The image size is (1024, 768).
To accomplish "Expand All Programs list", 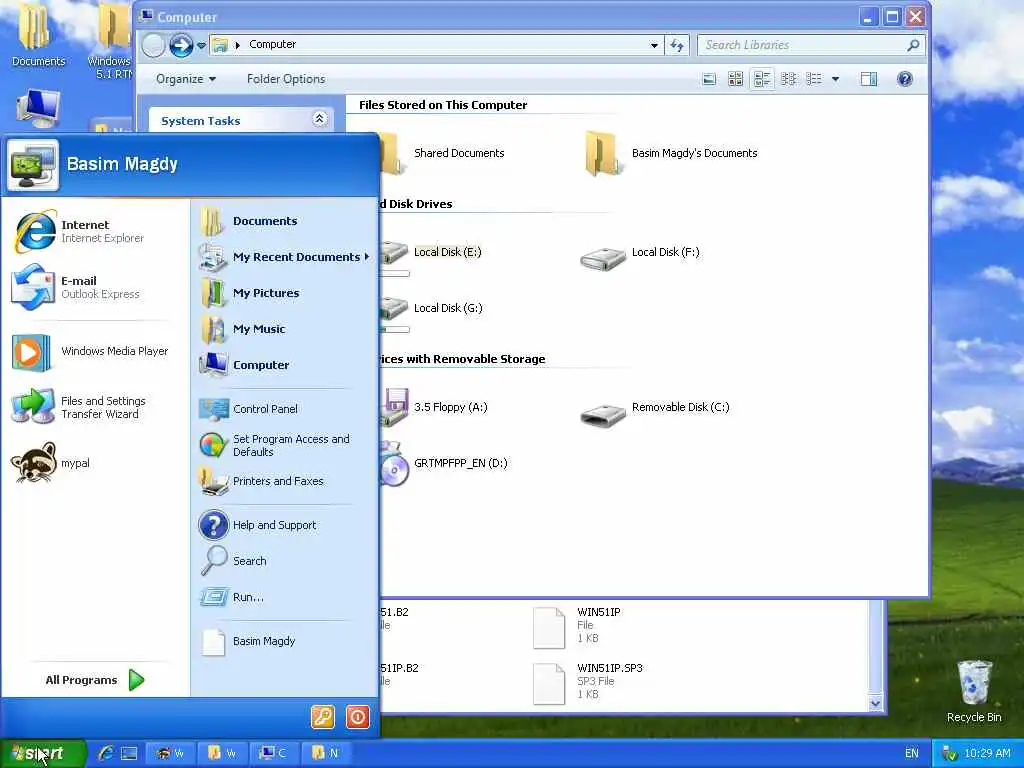I will (x=95, y=680).
